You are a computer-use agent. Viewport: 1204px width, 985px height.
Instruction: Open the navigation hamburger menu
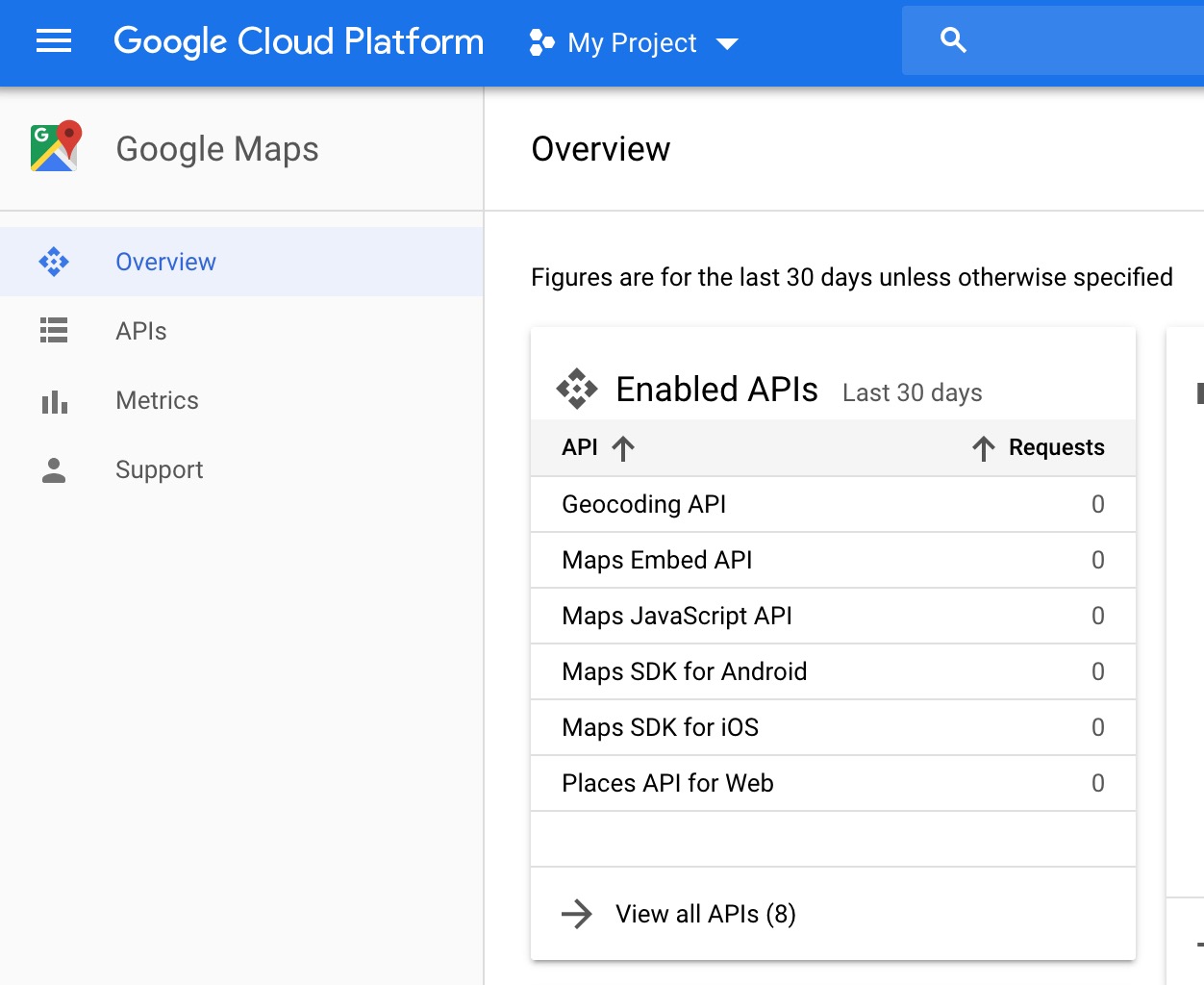click(x=53, y=40)
